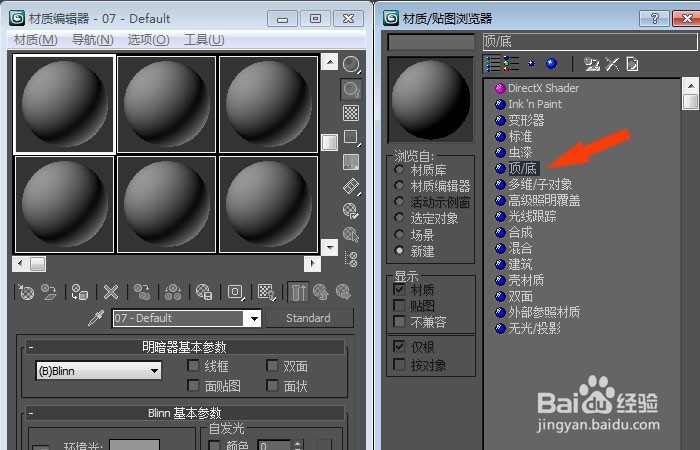Click Go Forward to Sibling icon
The height and width of the screenshot is (450, 700).
pos(343,292)
